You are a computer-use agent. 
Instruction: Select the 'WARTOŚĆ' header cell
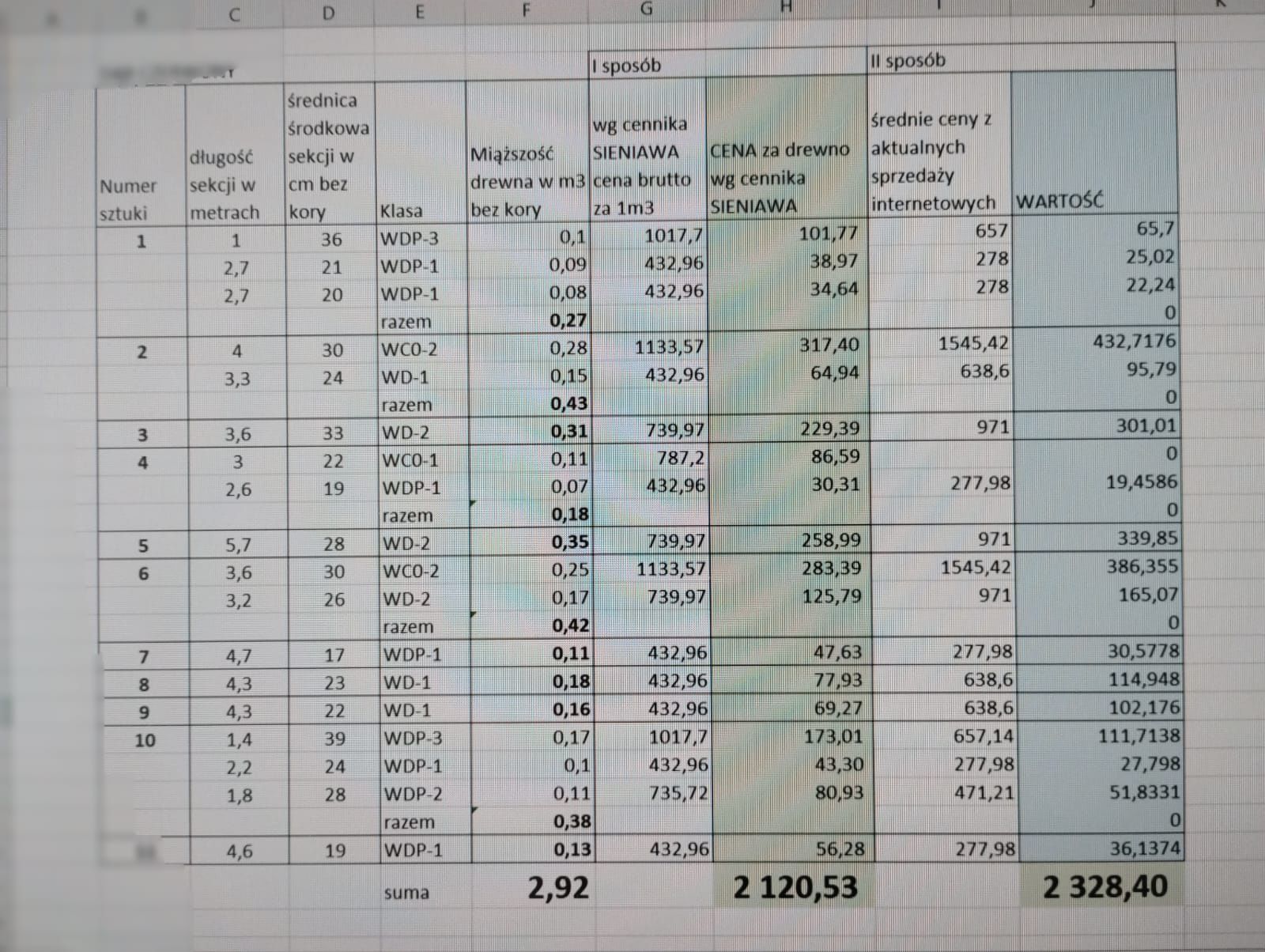pos(1093,144)
